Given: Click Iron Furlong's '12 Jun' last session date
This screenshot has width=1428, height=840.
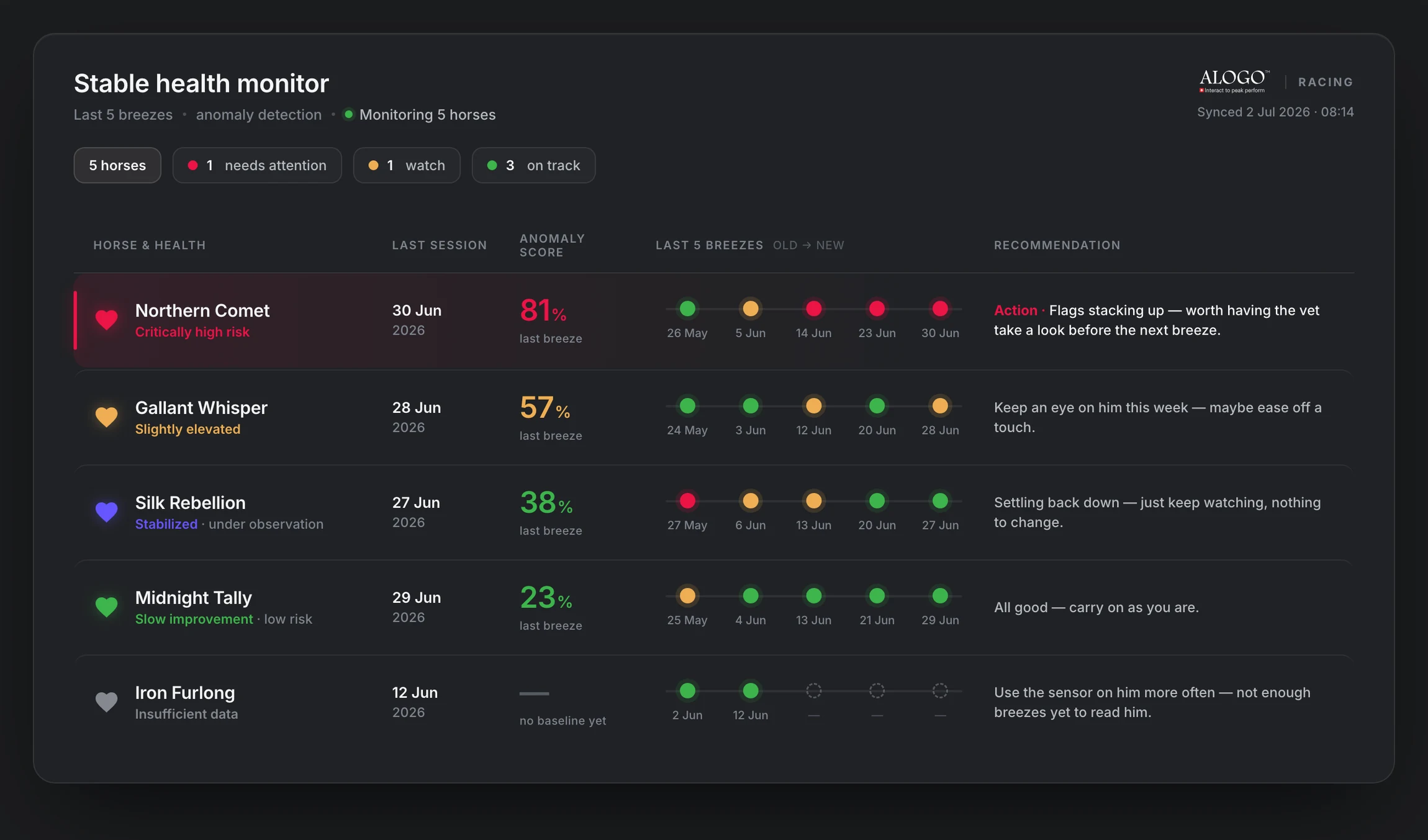Looking at the screenshot, I should [415, 693].
